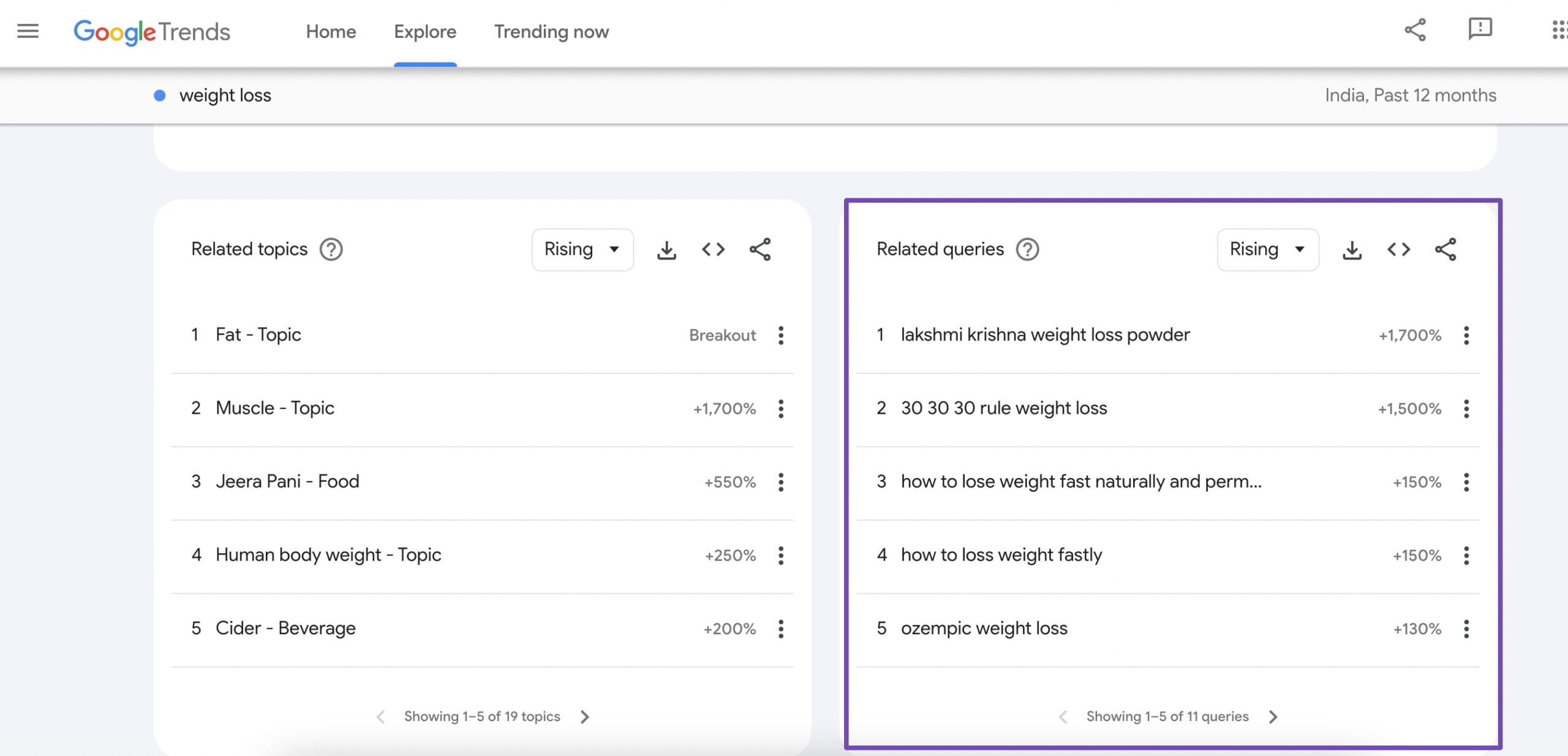Open the Muscle - Topic entry
Image resolution: width=1568 pixels, height=756 pixels.
tap(274, 408)
